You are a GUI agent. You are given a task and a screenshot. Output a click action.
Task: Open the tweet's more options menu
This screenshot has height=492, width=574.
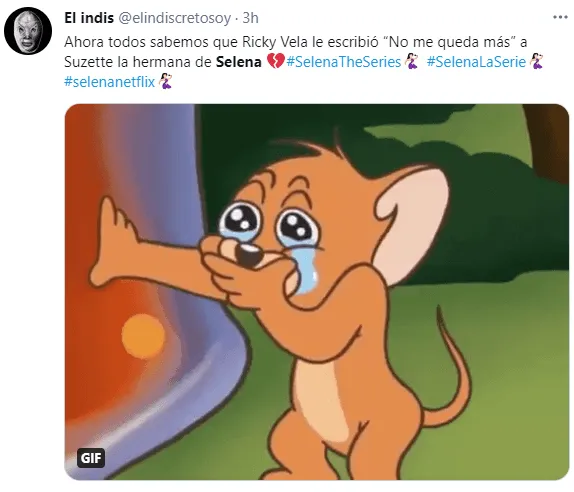[x=560, y=17]
